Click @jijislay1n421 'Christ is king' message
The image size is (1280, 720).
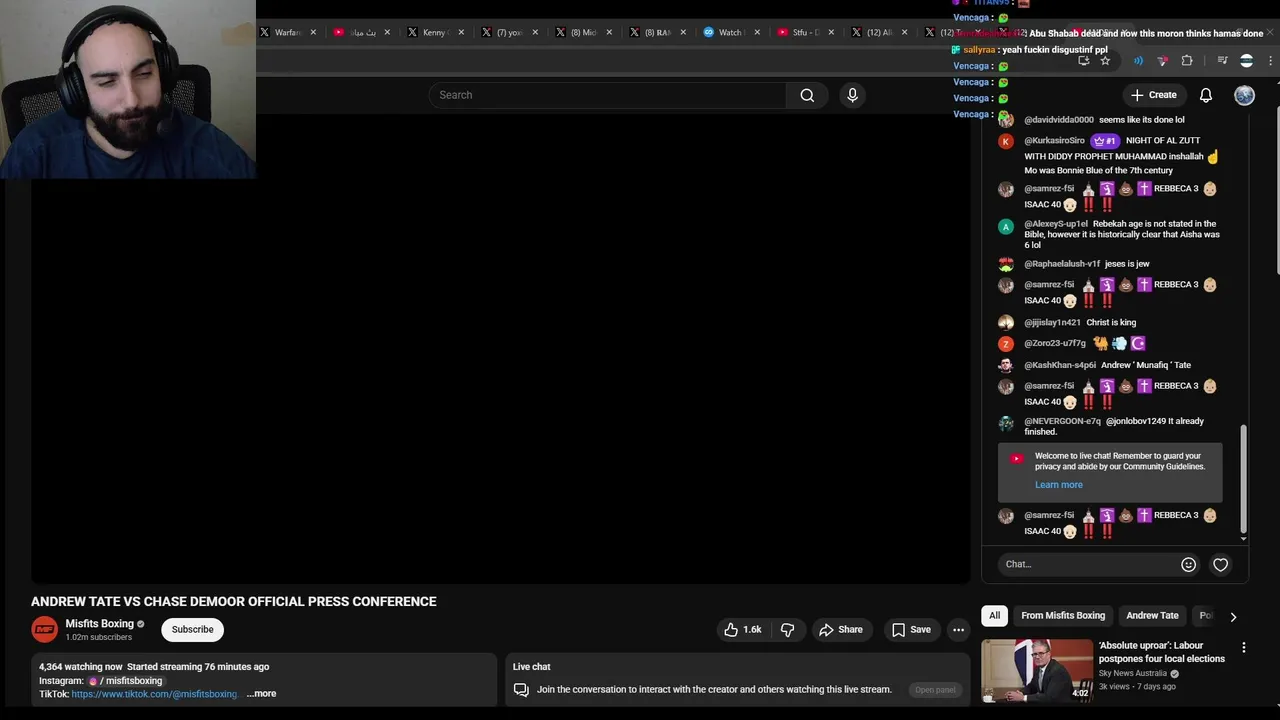[1111, 323]
